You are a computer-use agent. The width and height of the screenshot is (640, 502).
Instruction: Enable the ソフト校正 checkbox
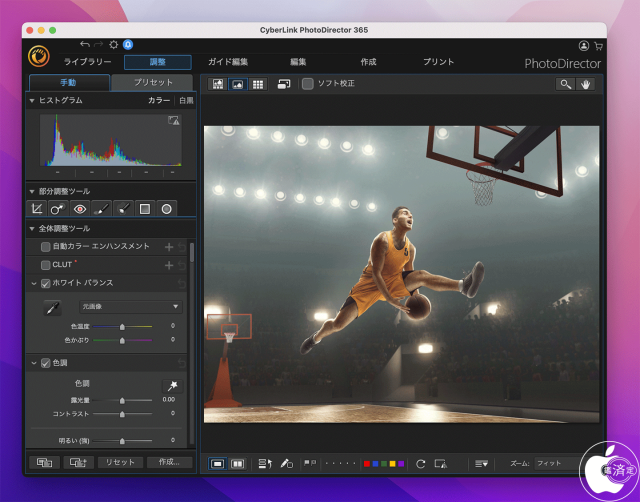[x=308, y=84]
